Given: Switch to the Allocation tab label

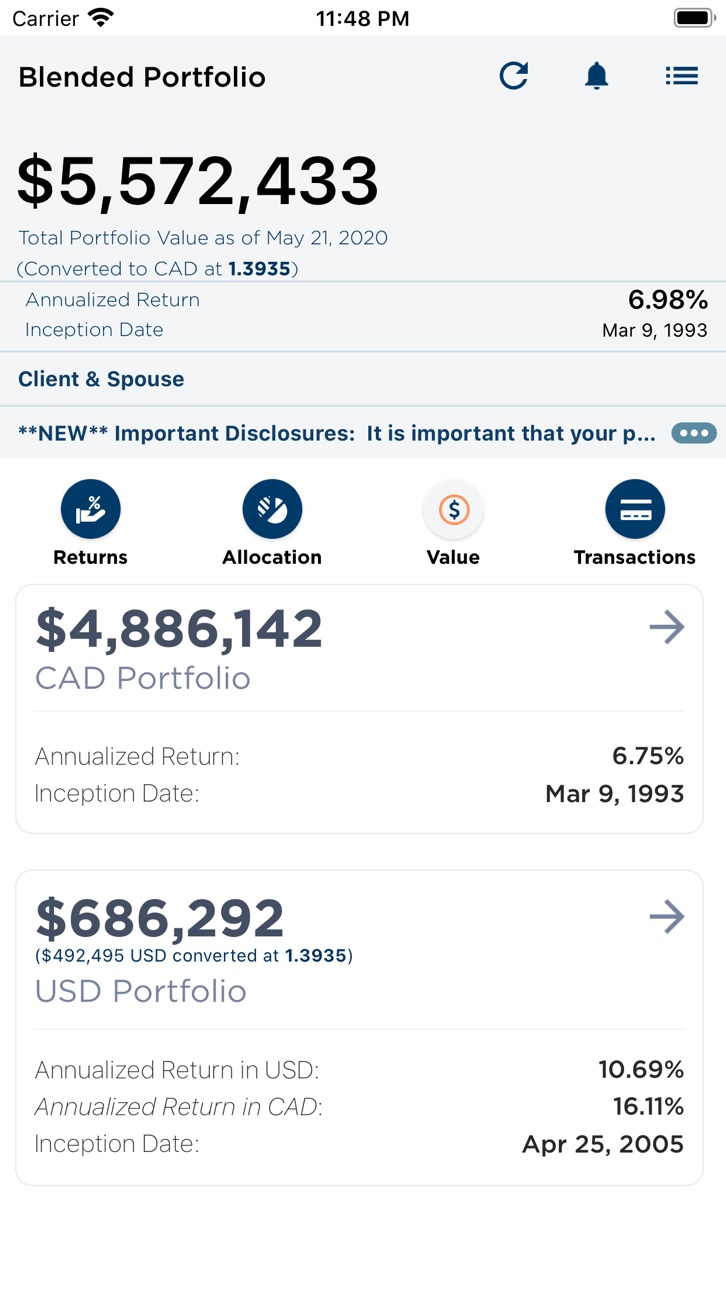Looking at the screenshot, I should [x=272, y=557].
